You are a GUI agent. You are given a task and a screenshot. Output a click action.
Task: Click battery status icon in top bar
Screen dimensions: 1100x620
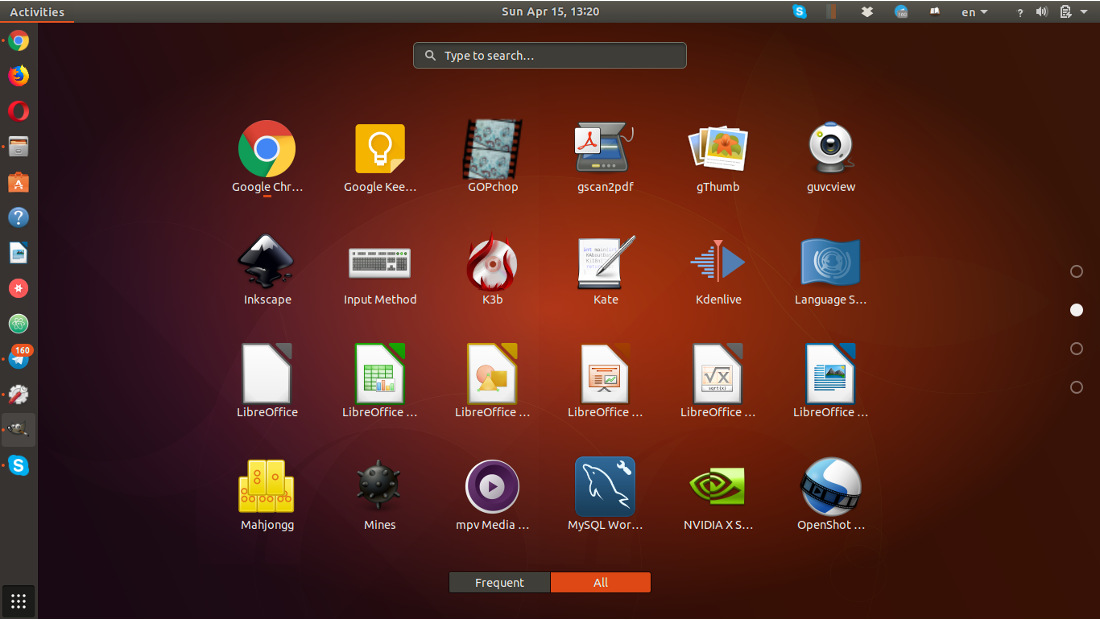tap(1066, 12)
